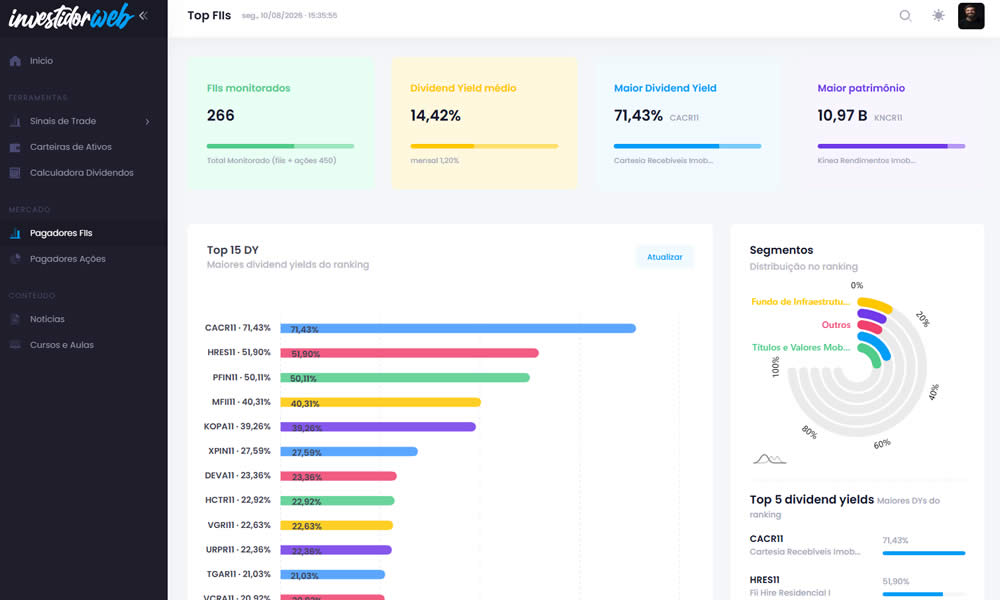The height and width of the screenshot is (600, 1000).
Task: Click the CACRI1 progress bar in Top 5
Action: (x=923, y=553)
